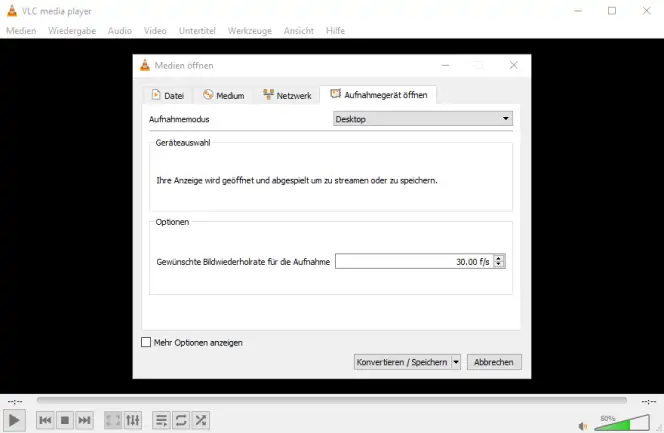Switch to the Netzwerk tab
This screenshot has height=433, width=664.
pyautogui.click(x=287, y=95)
